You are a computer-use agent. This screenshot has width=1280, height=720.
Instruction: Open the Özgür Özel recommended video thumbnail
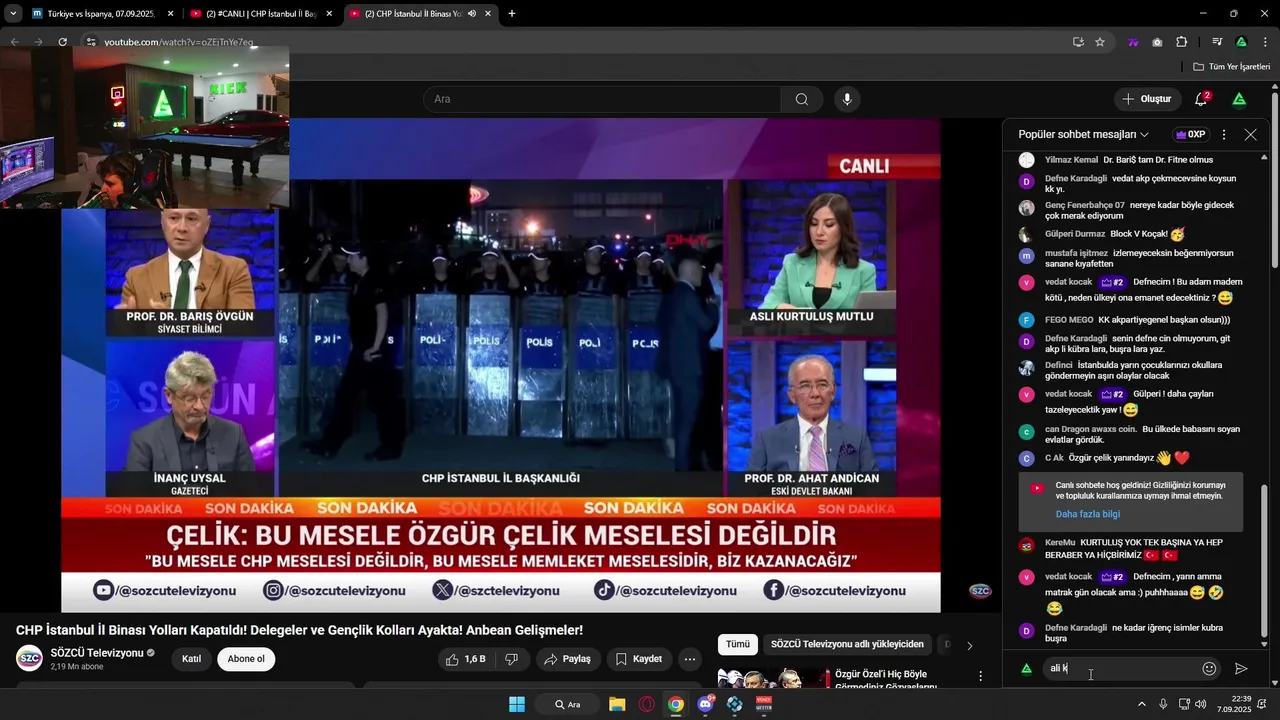pyautogui.click(x=773, y=678)
